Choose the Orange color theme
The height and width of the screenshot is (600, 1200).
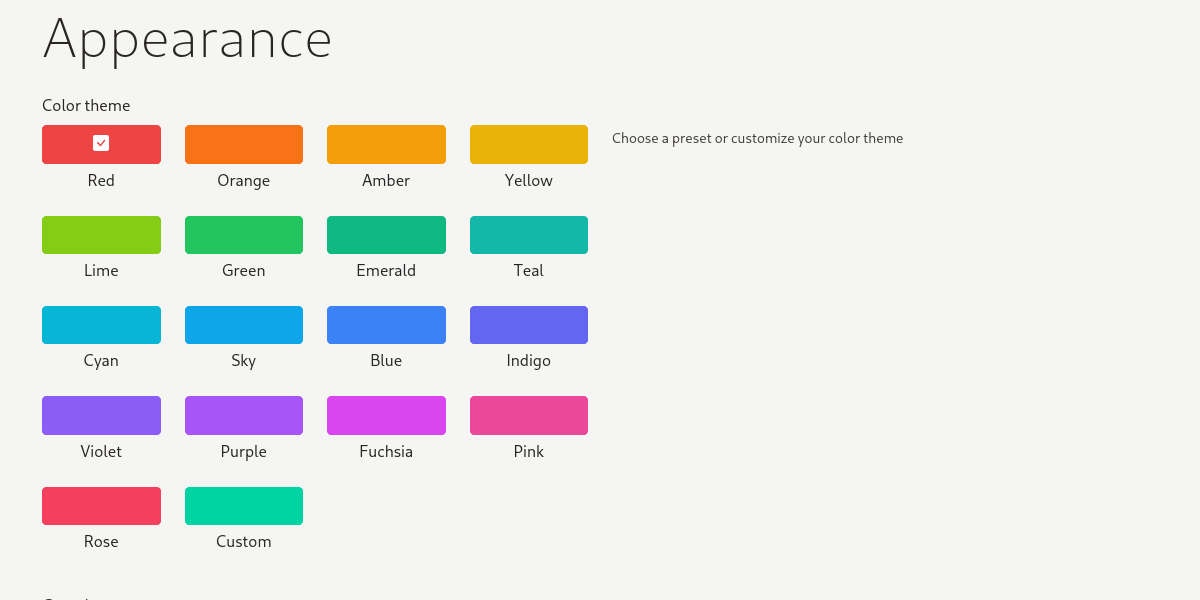(x=244, y=144)
